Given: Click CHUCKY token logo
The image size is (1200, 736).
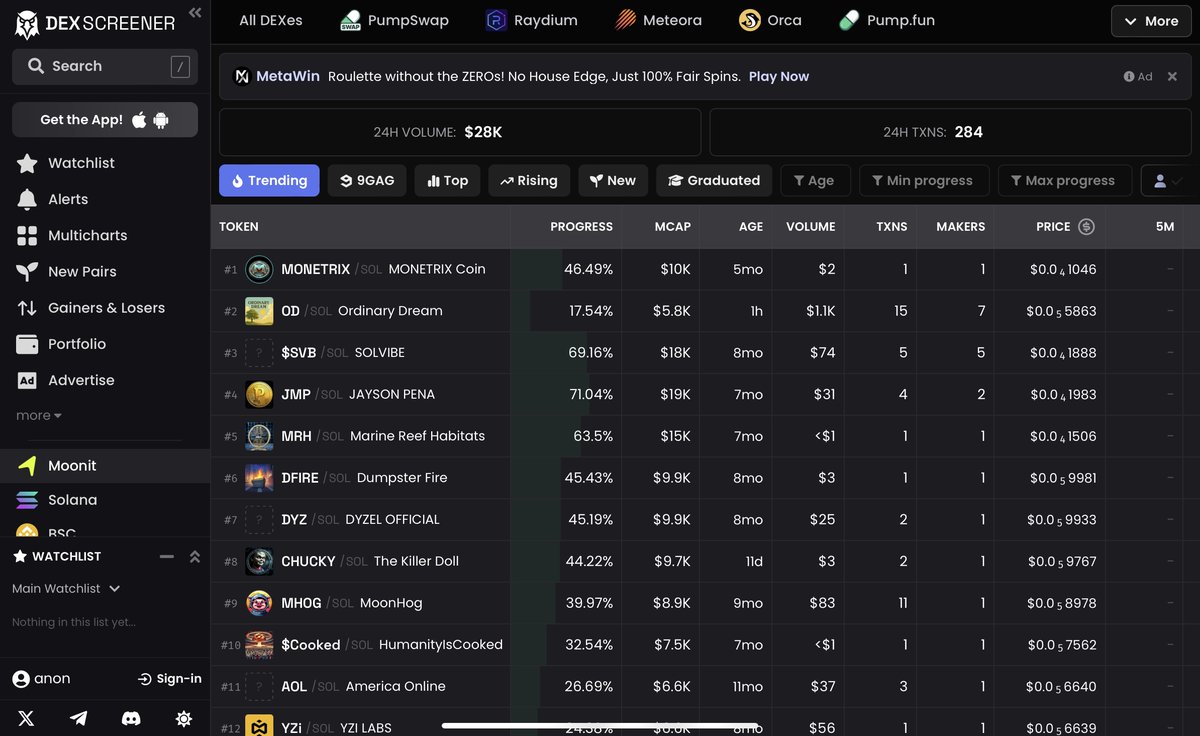Looking at the screenshot, I should click(259, 561).
